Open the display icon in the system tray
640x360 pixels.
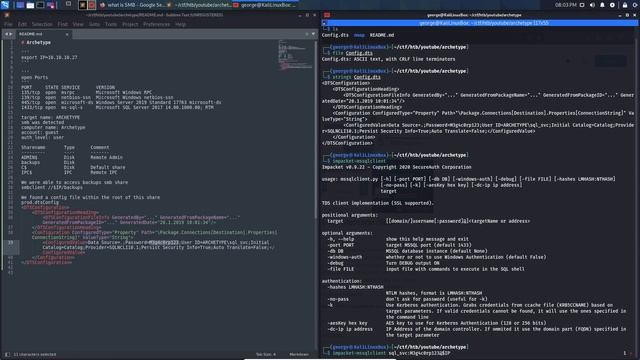(x=582, y=5)
